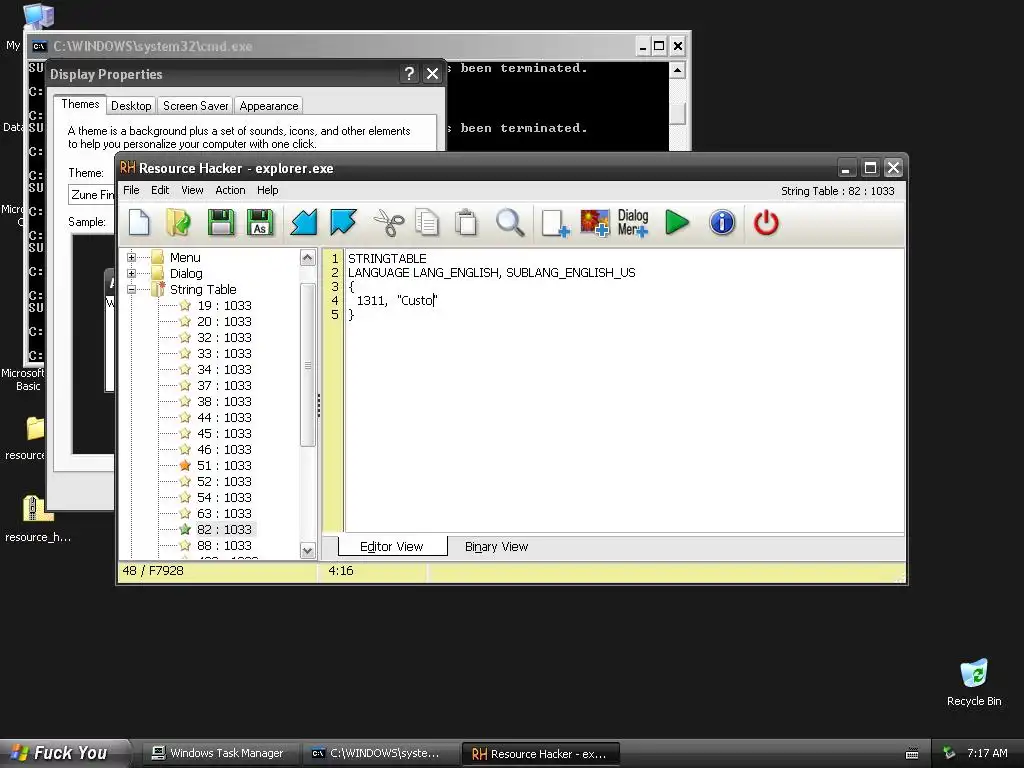Click the resource tree scrollbar thumb
Viewport: 1024px width, 768px height.
(x=308, y=365)
